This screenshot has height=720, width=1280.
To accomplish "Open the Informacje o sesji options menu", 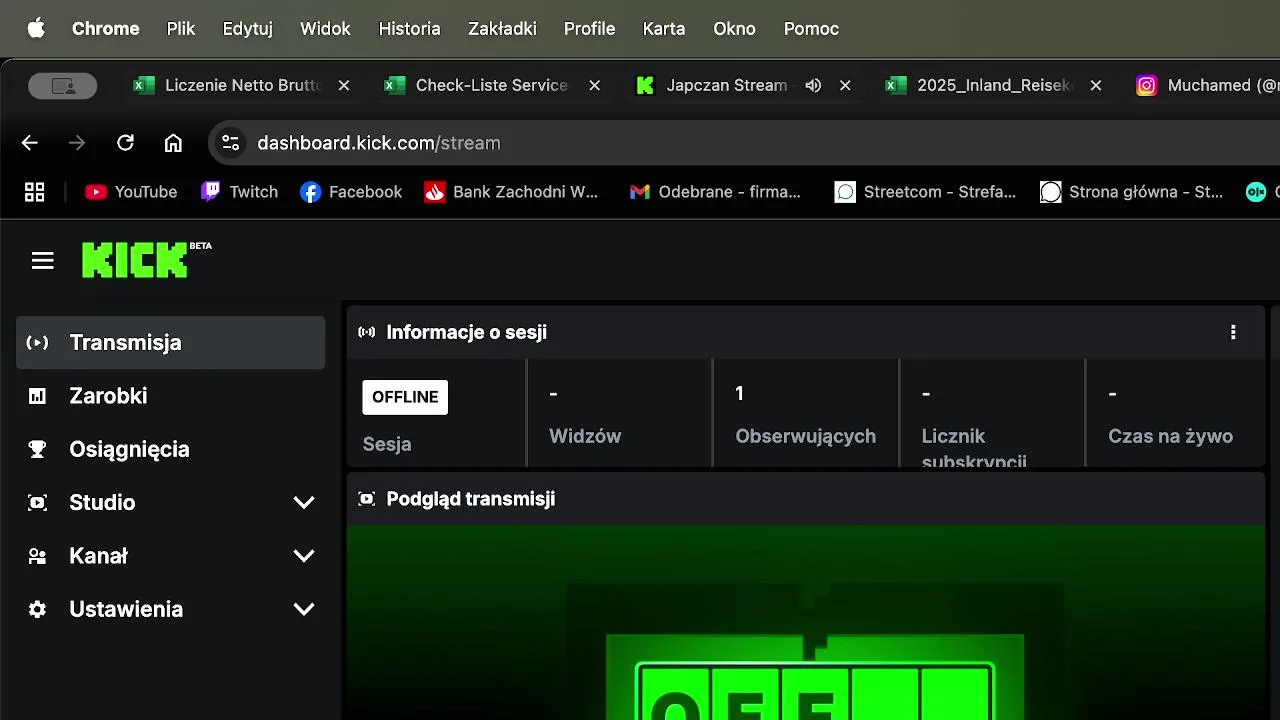I will coord(1233,332).
